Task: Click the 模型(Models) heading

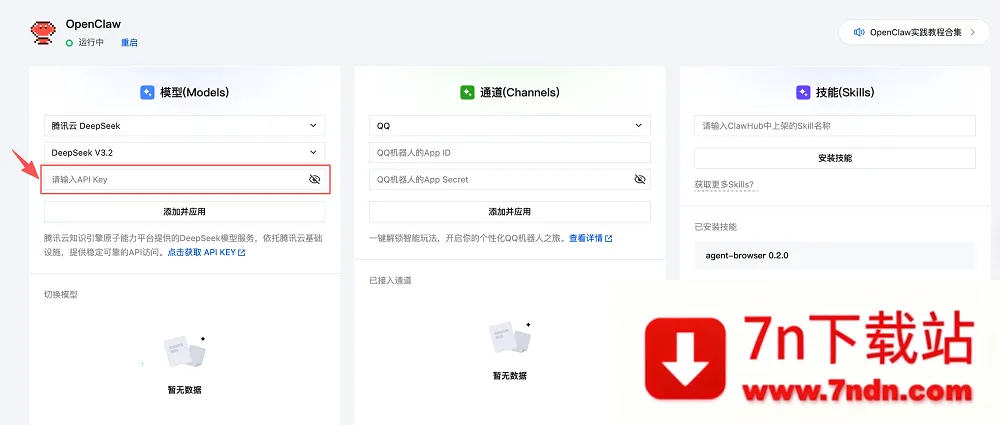Action: [x=194, y=93]
